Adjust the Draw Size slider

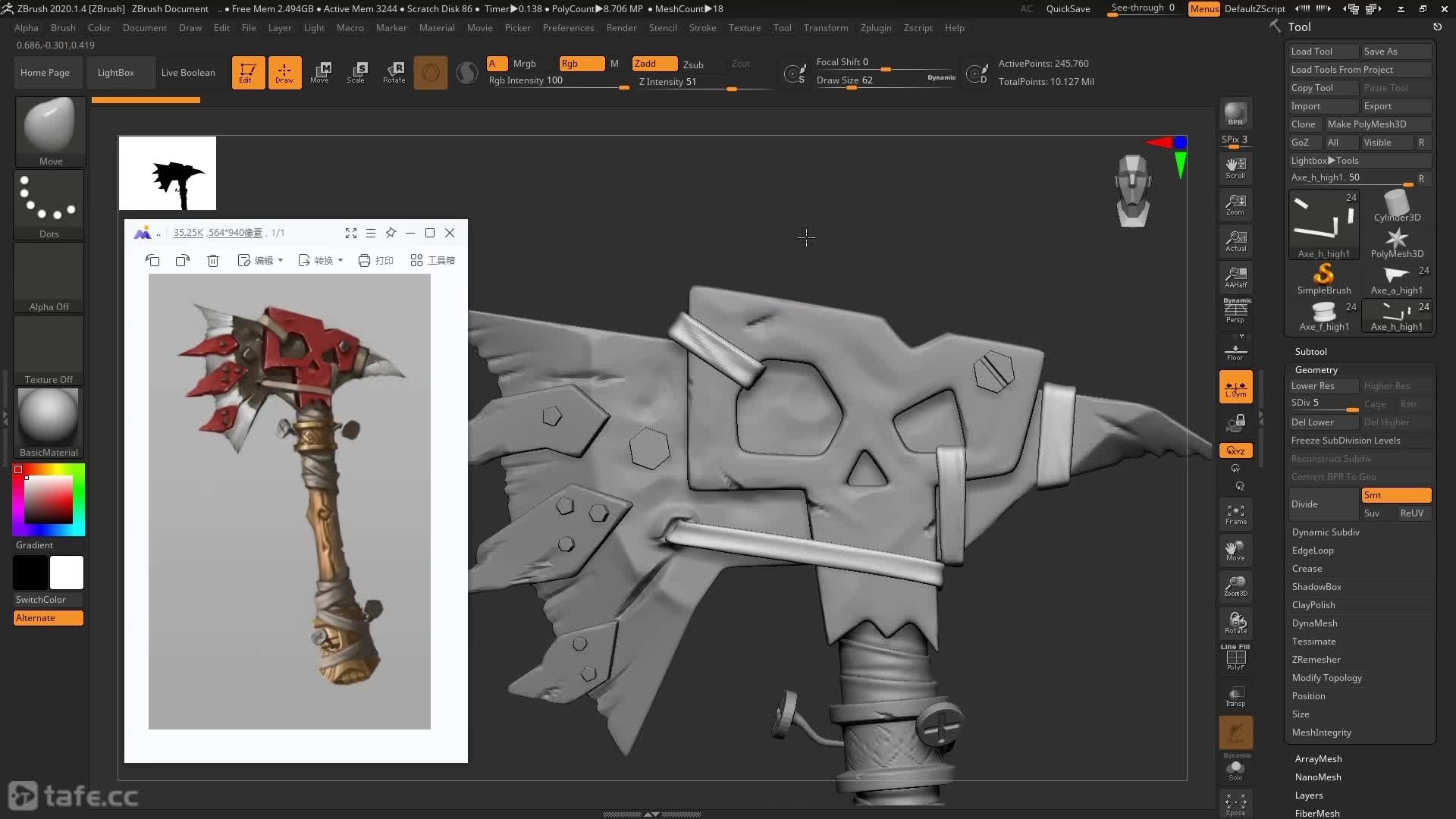click(886, 81)
